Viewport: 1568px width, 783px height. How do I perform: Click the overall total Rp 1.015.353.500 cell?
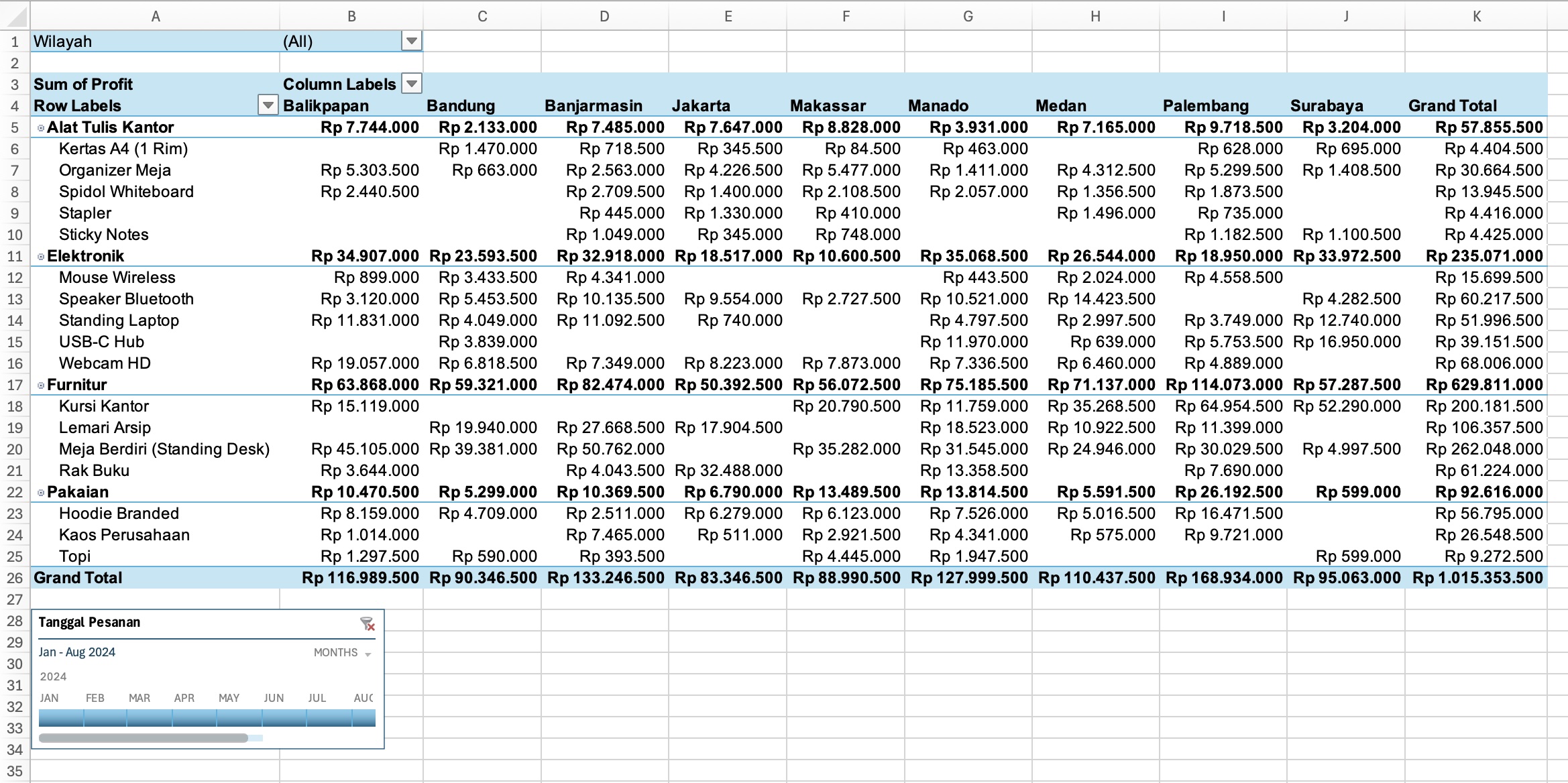coord(1477,578)
